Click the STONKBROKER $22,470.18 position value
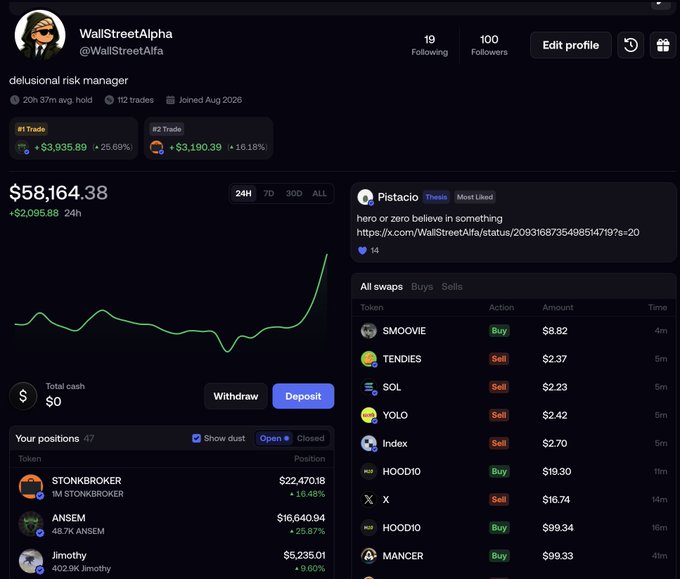 click(x=302, y=481)
